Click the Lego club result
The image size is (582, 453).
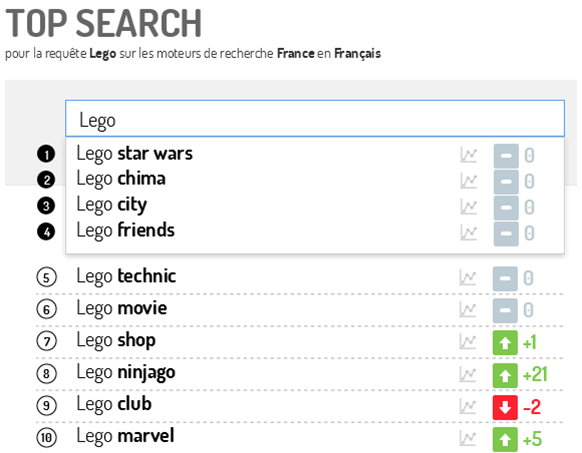[114, 404]
